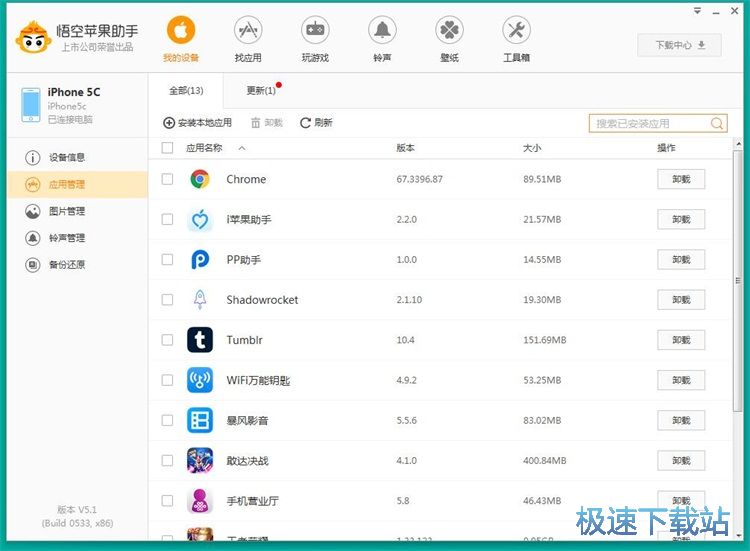
Task: Open the 备份还原 sidebar item
Action: click(x=77, y=264)
